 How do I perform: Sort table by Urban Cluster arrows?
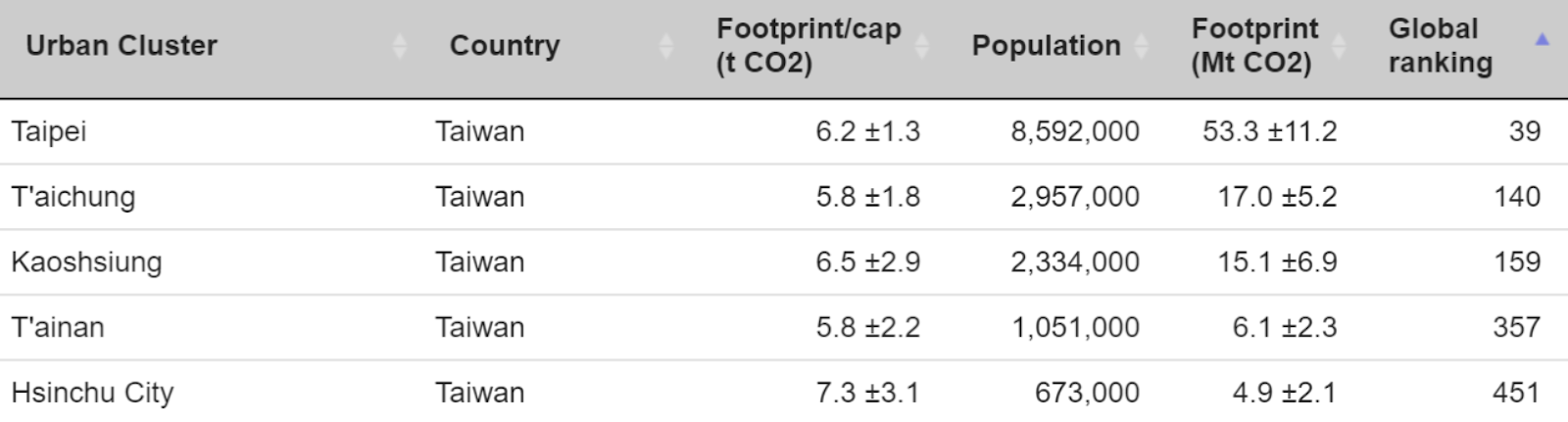(x=399, y=46)
